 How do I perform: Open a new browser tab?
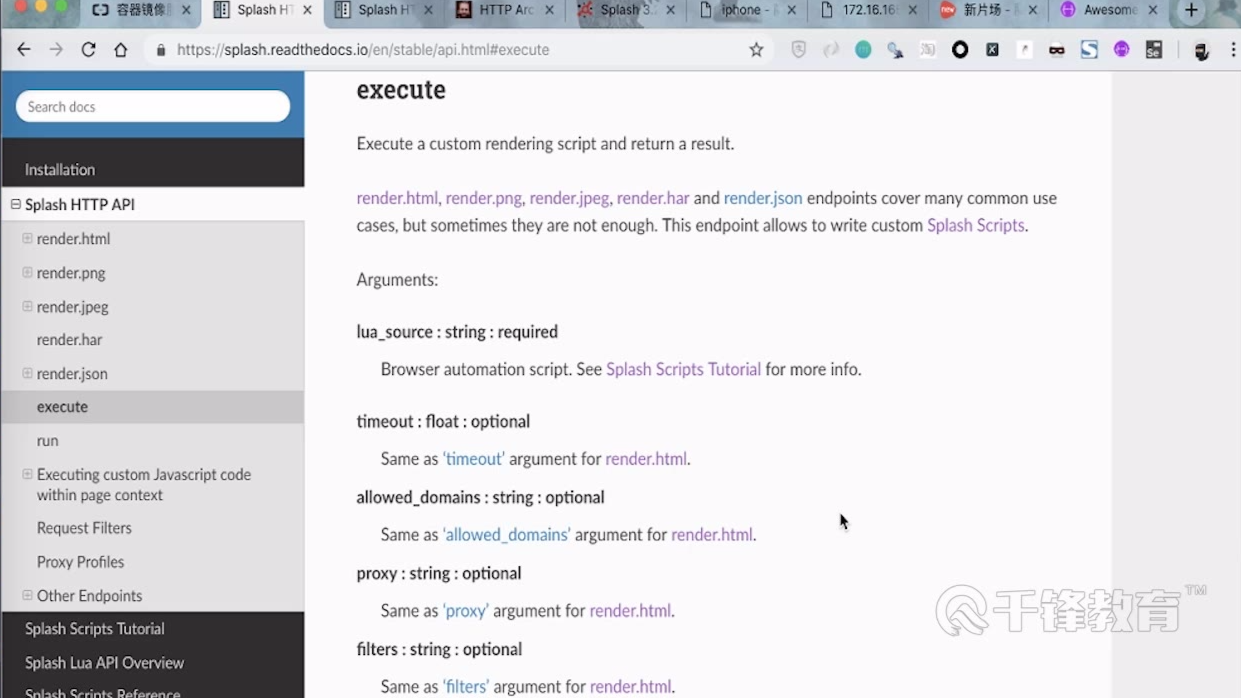tap(1190, 10)
